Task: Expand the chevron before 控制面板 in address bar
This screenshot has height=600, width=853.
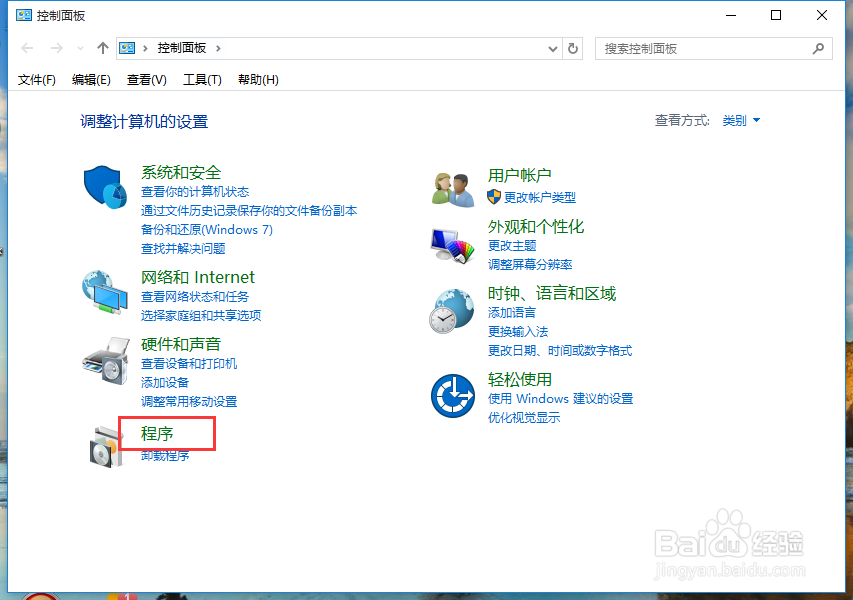Action: pos(145,48)
